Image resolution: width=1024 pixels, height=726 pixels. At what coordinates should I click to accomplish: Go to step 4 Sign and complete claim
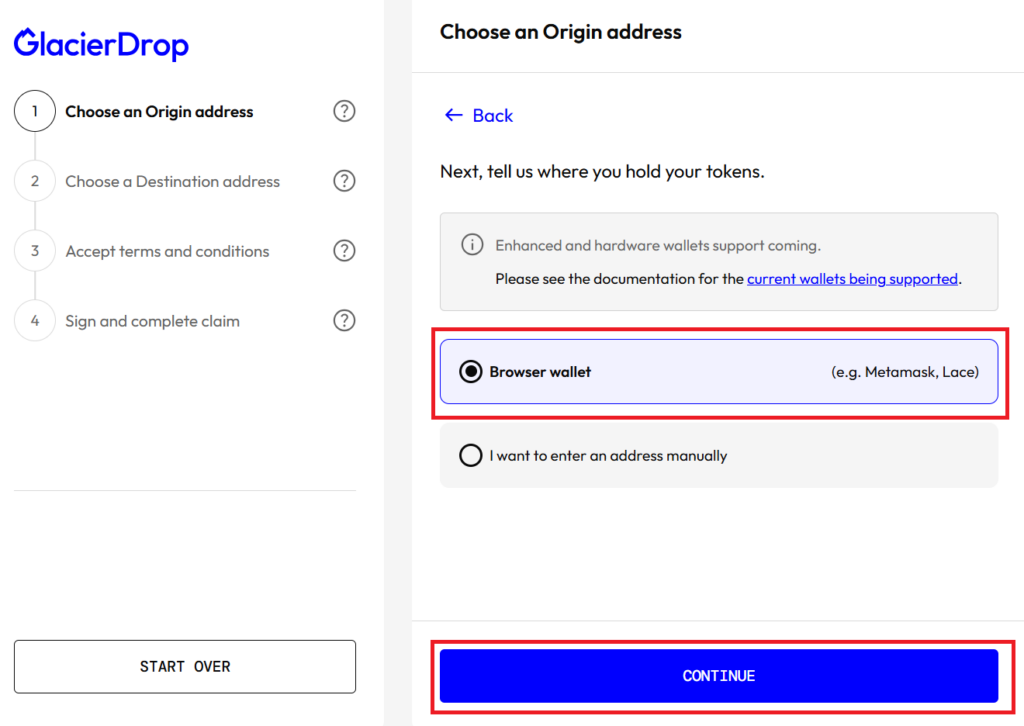(152, 321)
